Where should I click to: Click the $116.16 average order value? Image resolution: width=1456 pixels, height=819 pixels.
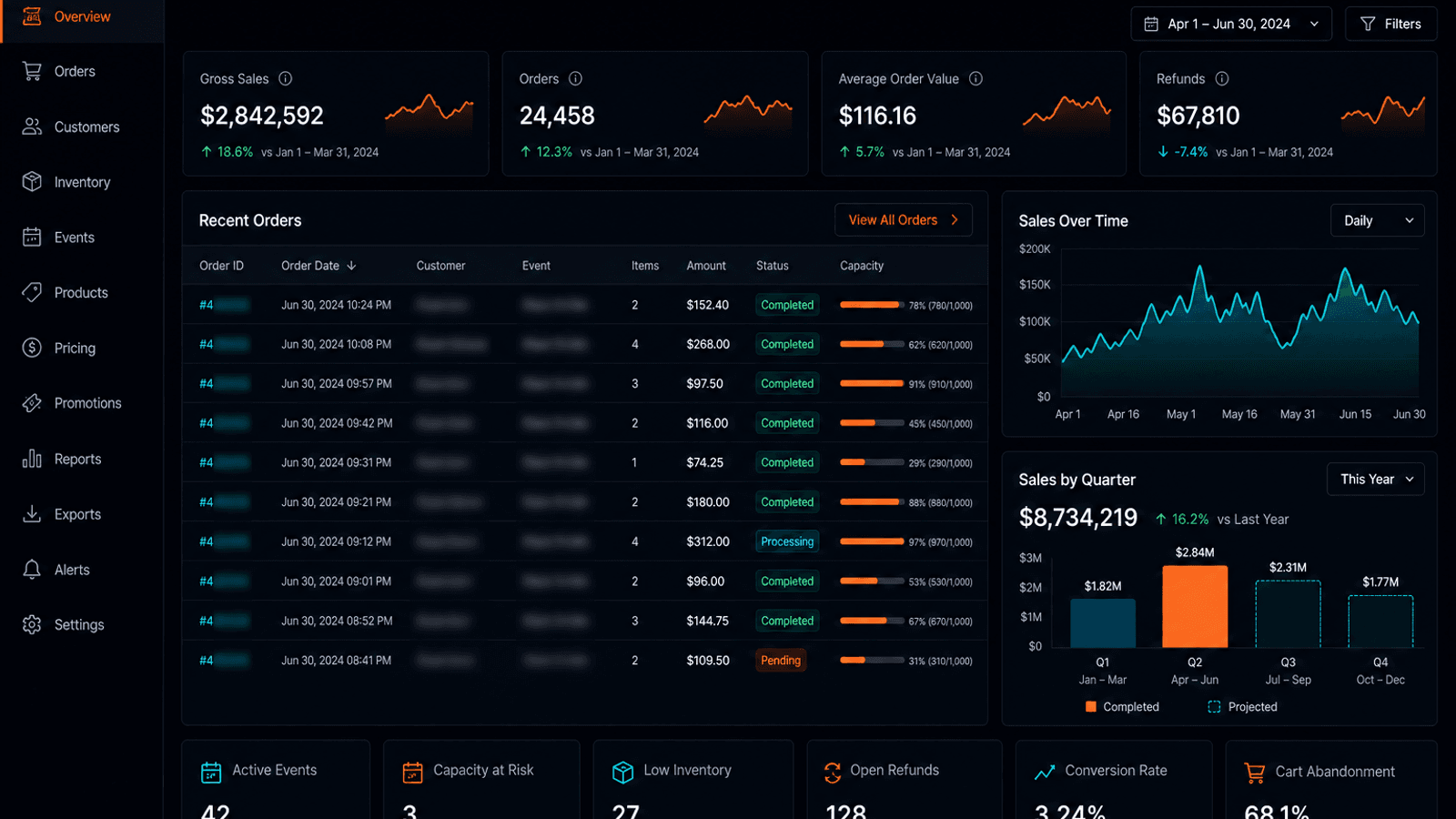point(877,116)
